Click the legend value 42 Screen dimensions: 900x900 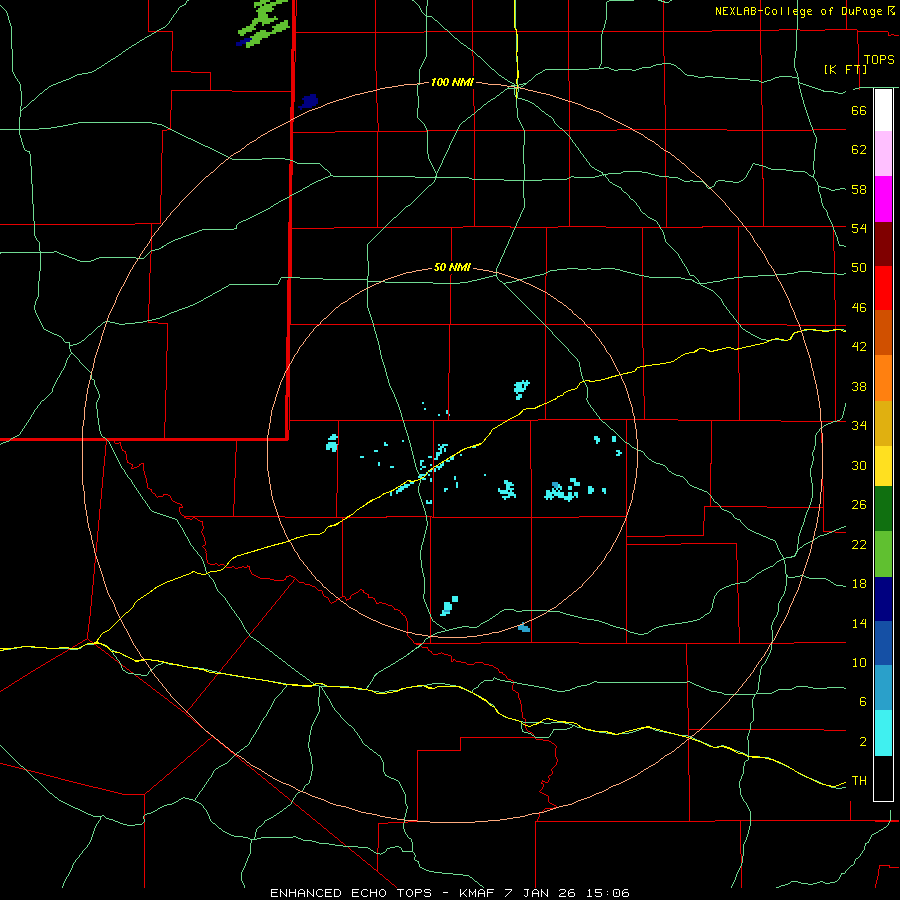coord(859,347)
